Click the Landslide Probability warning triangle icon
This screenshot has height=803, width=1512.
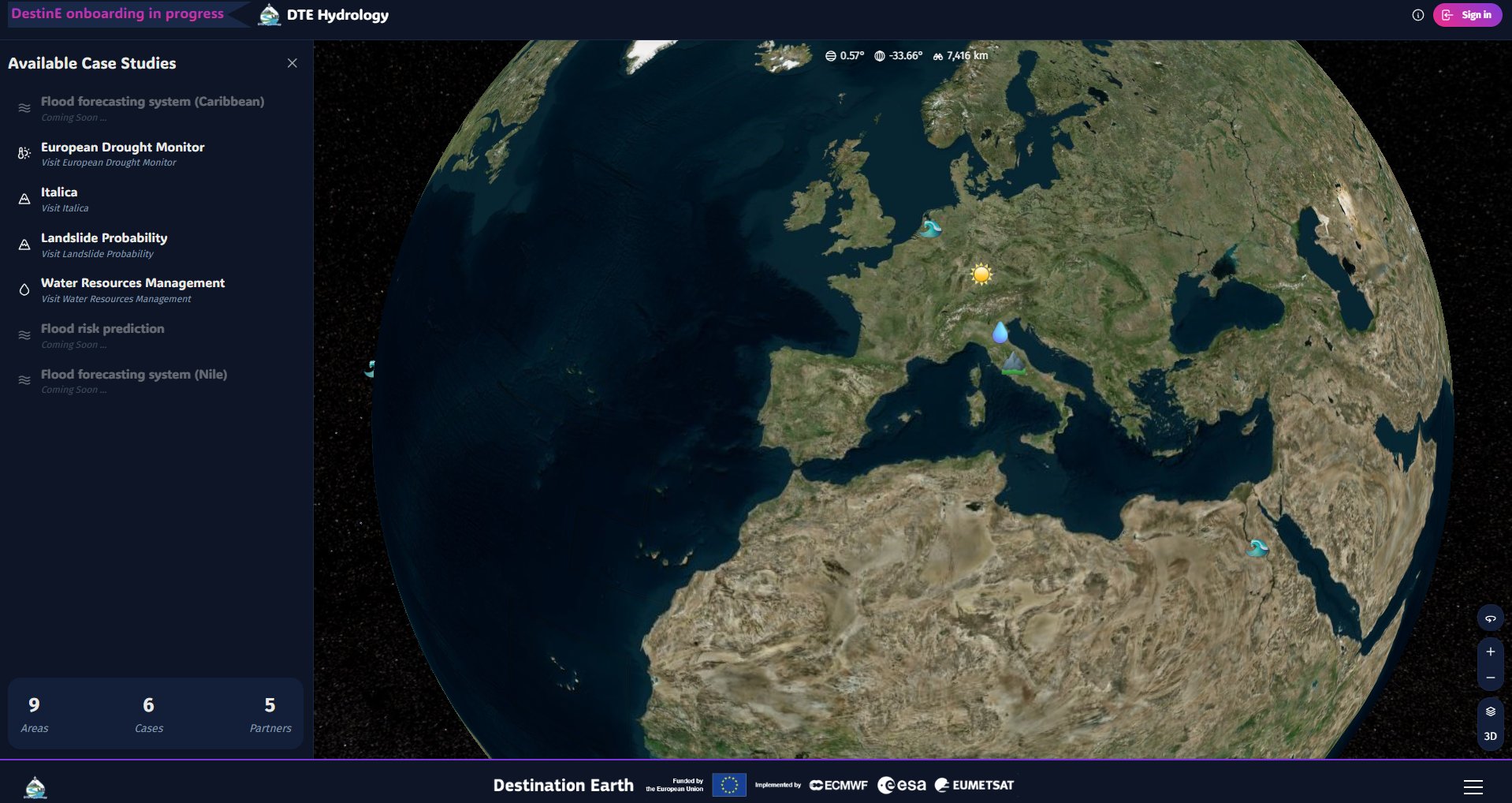[x=24, y=245]
